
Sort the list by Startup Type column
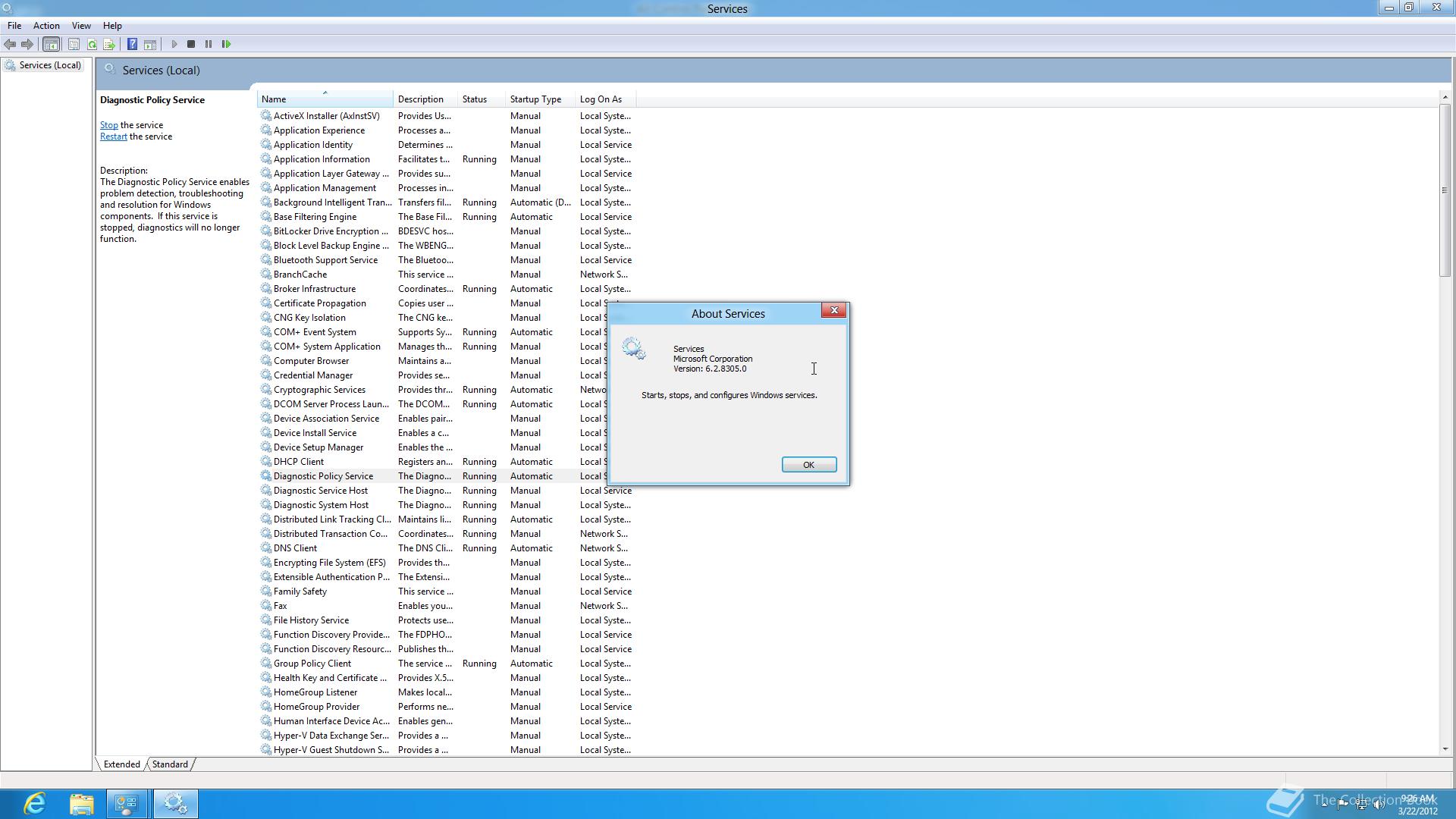(x=535, y=99)
